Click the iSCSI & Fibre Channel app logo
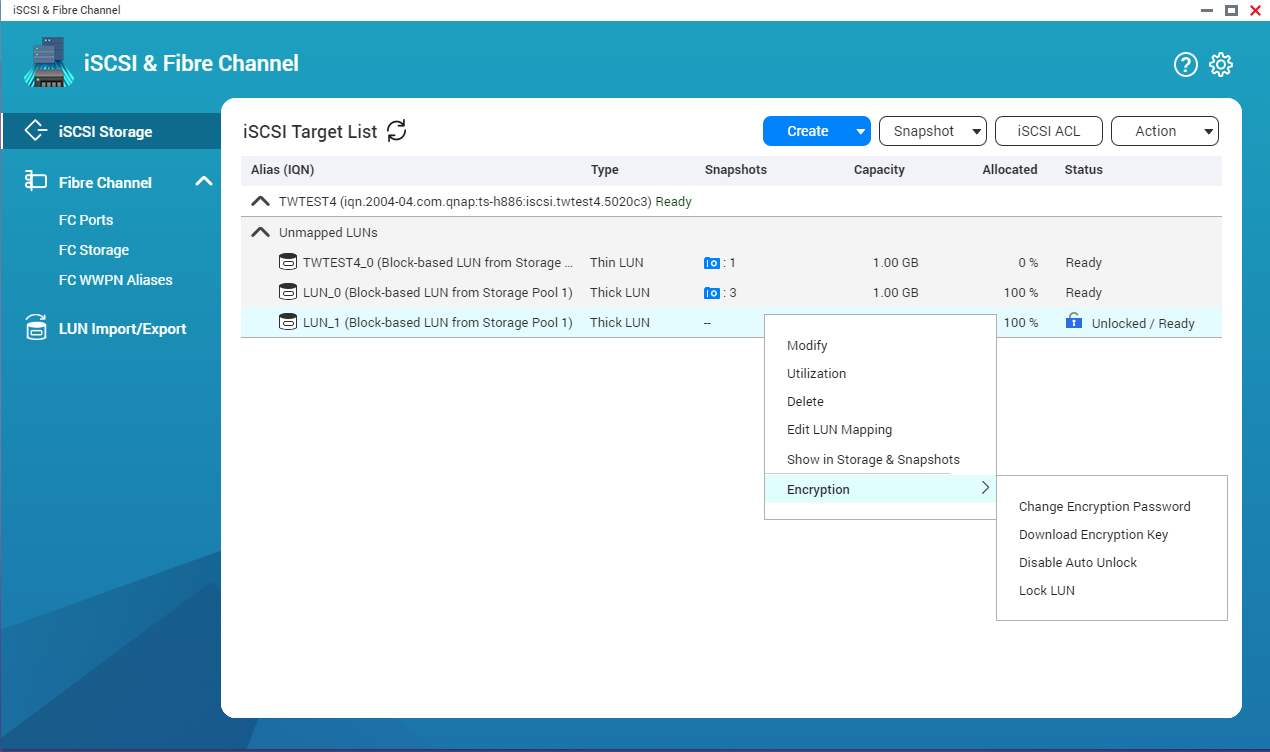The width and height of the screenshot is (1270, 752). pyautogui.click(x=48, y=63)
